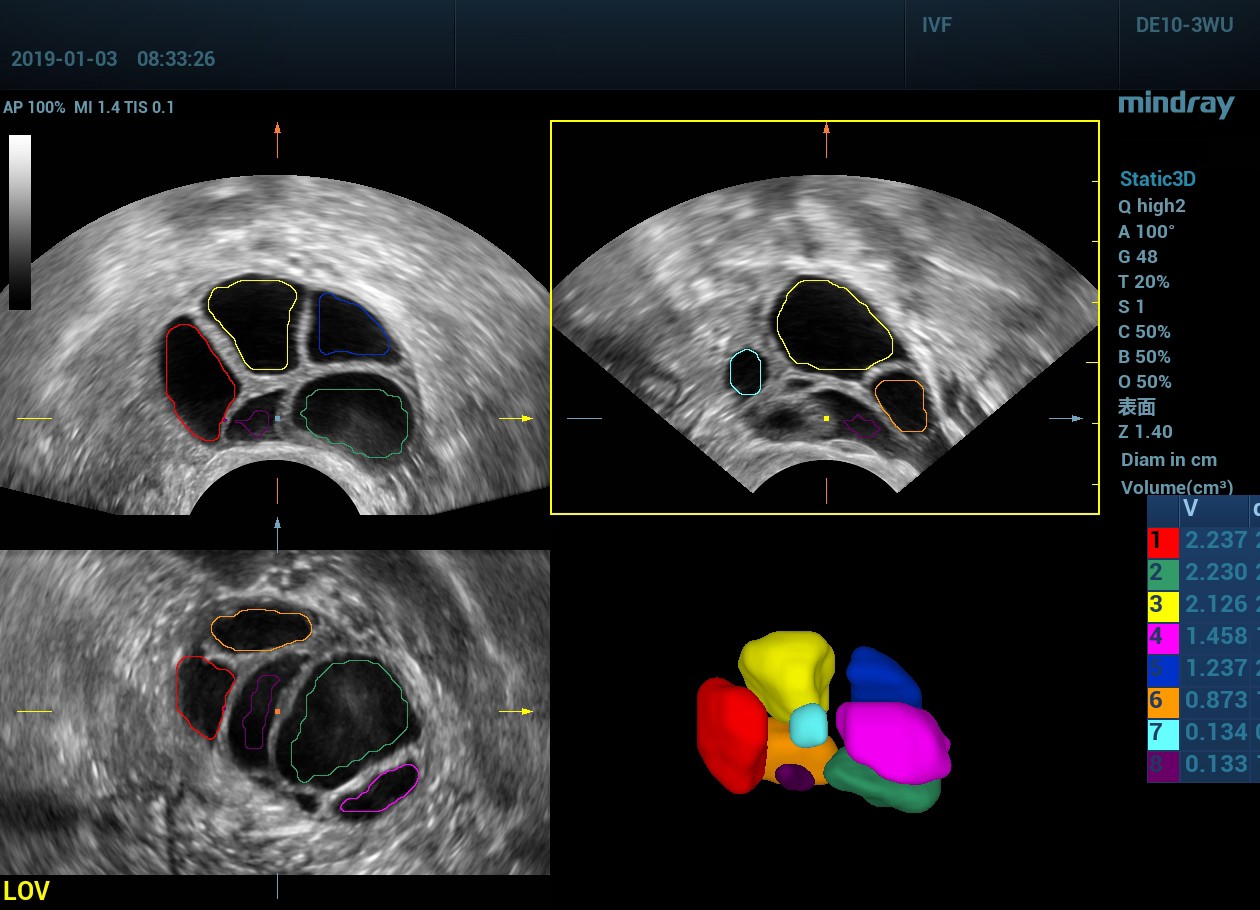Select the cyan follicle 3D model
The width and height of the screenshot is (1260, 910).
[x=809, y=726]
